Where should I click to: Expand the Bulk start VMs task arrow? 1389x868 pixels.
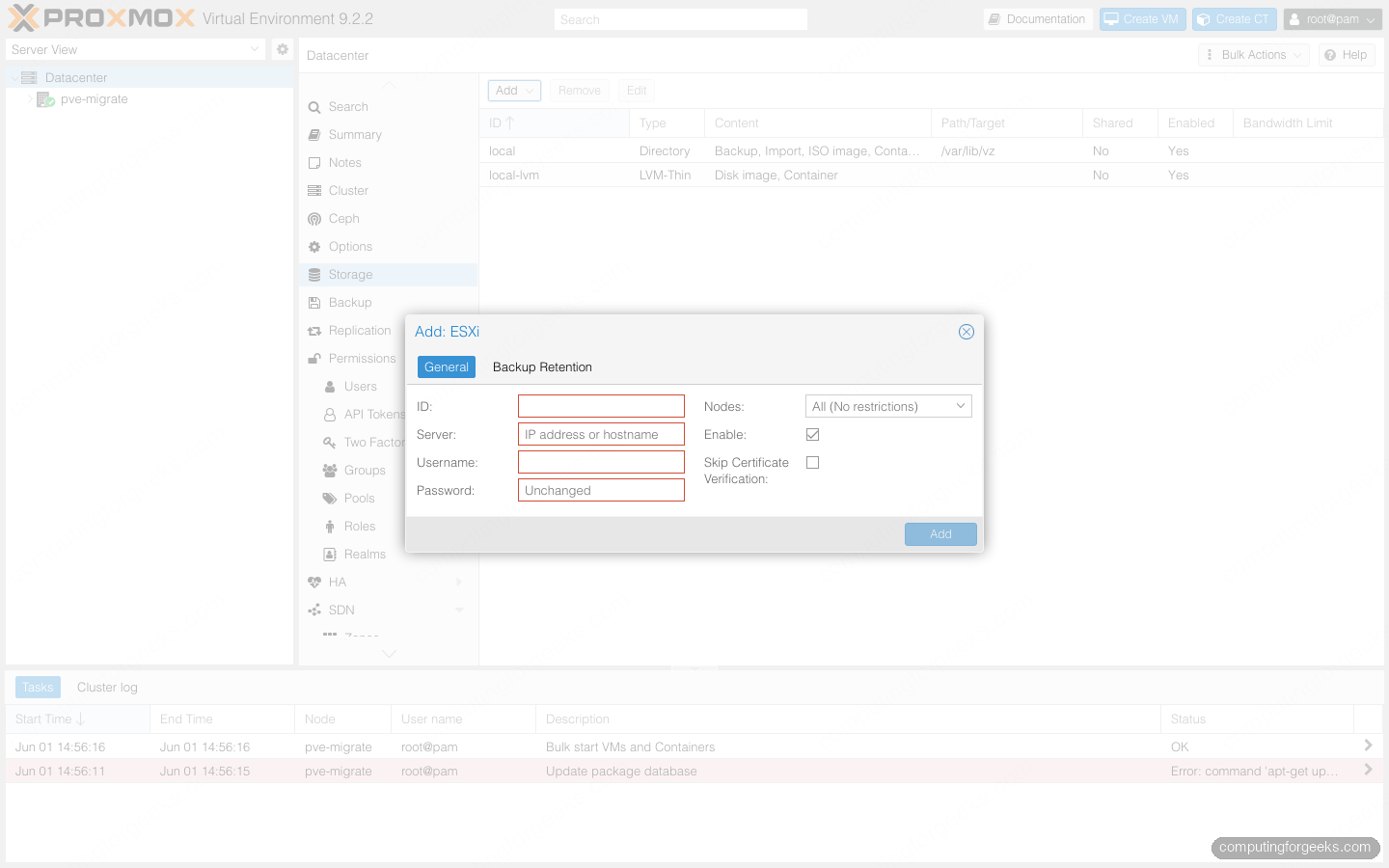click(1368, 746)
